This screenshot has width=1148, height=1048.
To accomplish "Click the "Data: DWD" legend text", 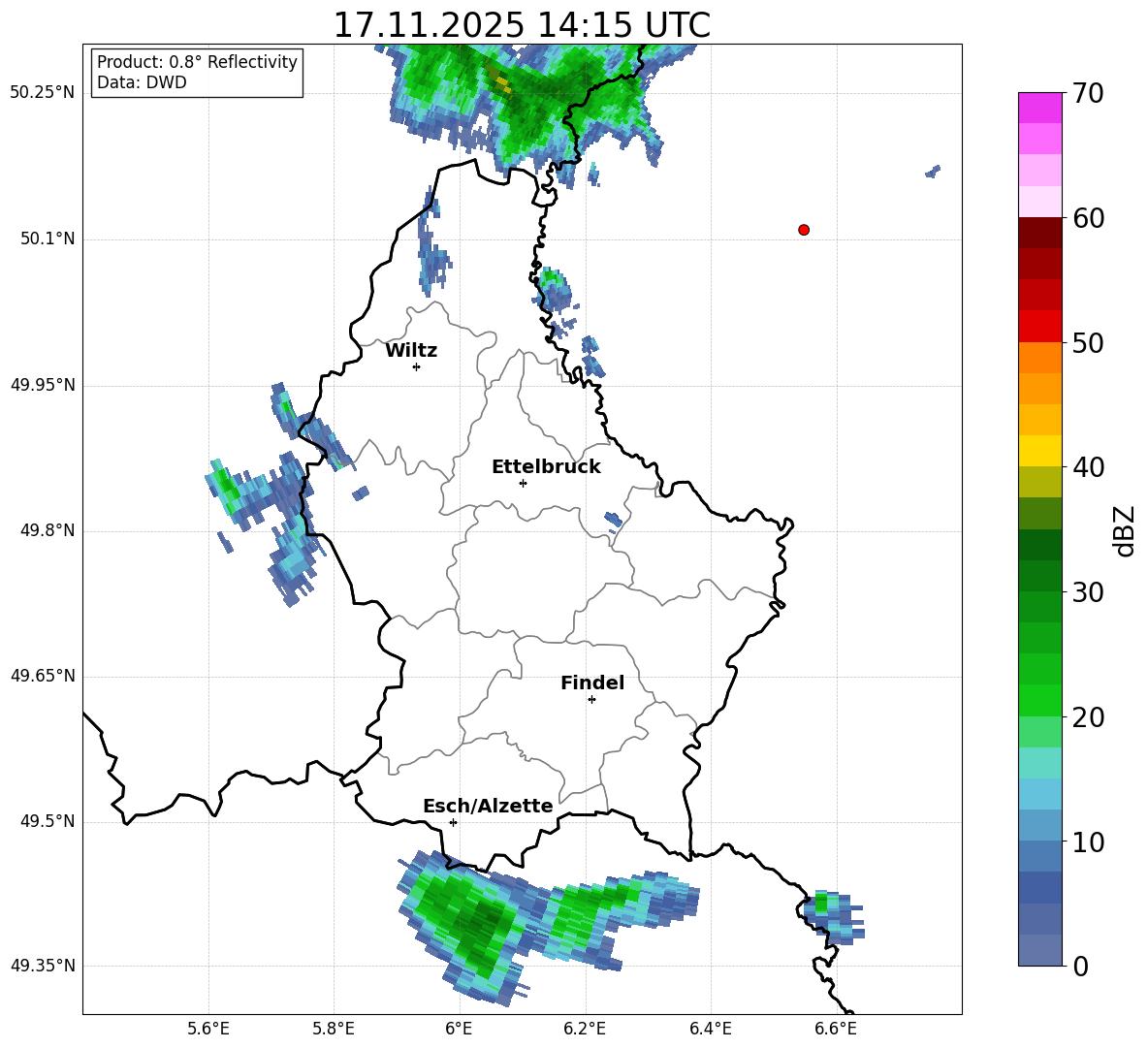I will tap(142, 82).
